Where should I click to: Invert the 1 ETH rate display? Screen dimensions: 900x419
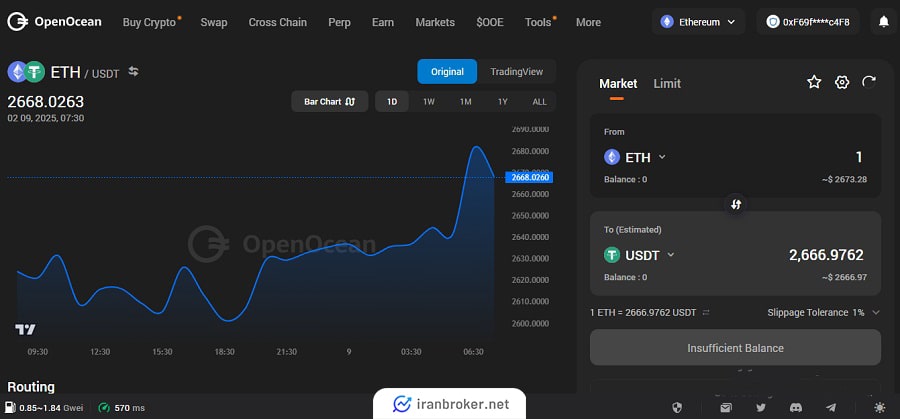point(706,313)
